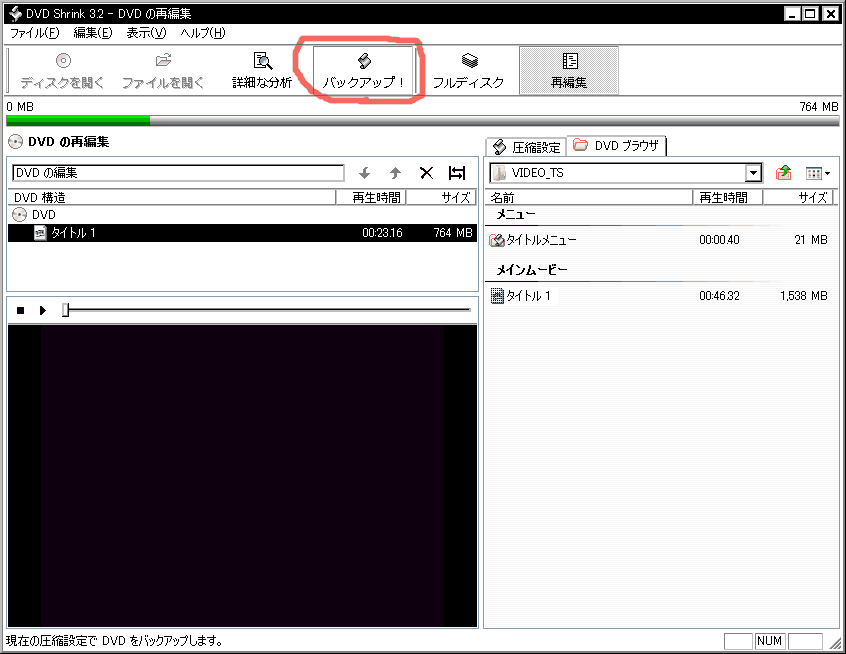Viewport: 846px width, 654px height.
Task: Click the move up arrow icon
Action: (x=395, y=173)
